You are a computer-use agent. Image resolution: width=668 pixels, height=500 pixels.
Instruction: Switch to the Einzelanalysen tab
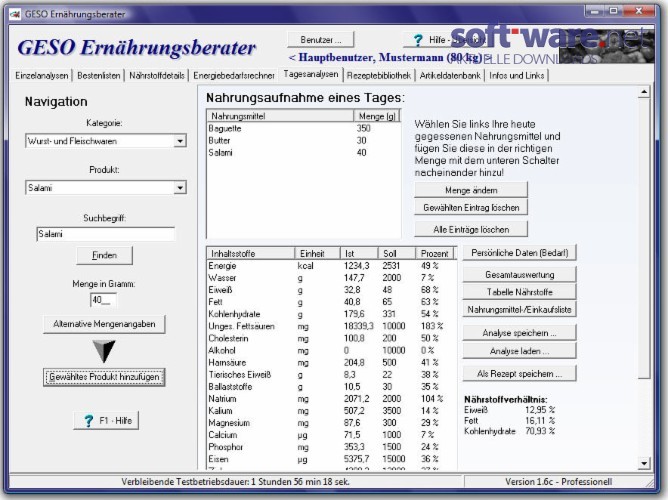42,76
